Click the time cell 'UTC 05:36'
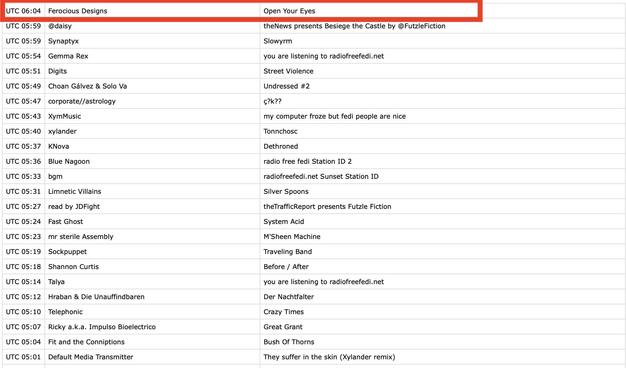Screen dimensions: 626x368 point(23,161)
